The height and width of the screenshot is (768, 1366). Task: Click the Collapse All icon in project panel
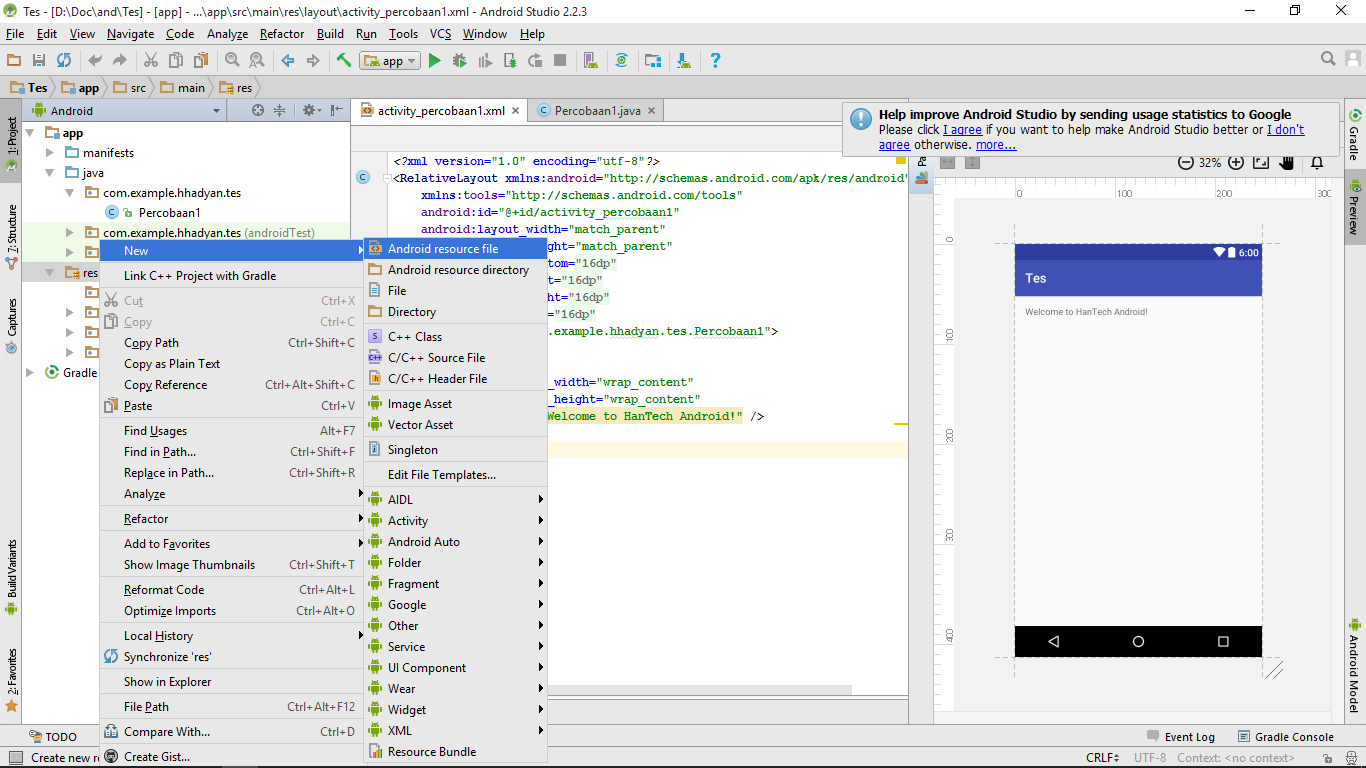(280, 110)
